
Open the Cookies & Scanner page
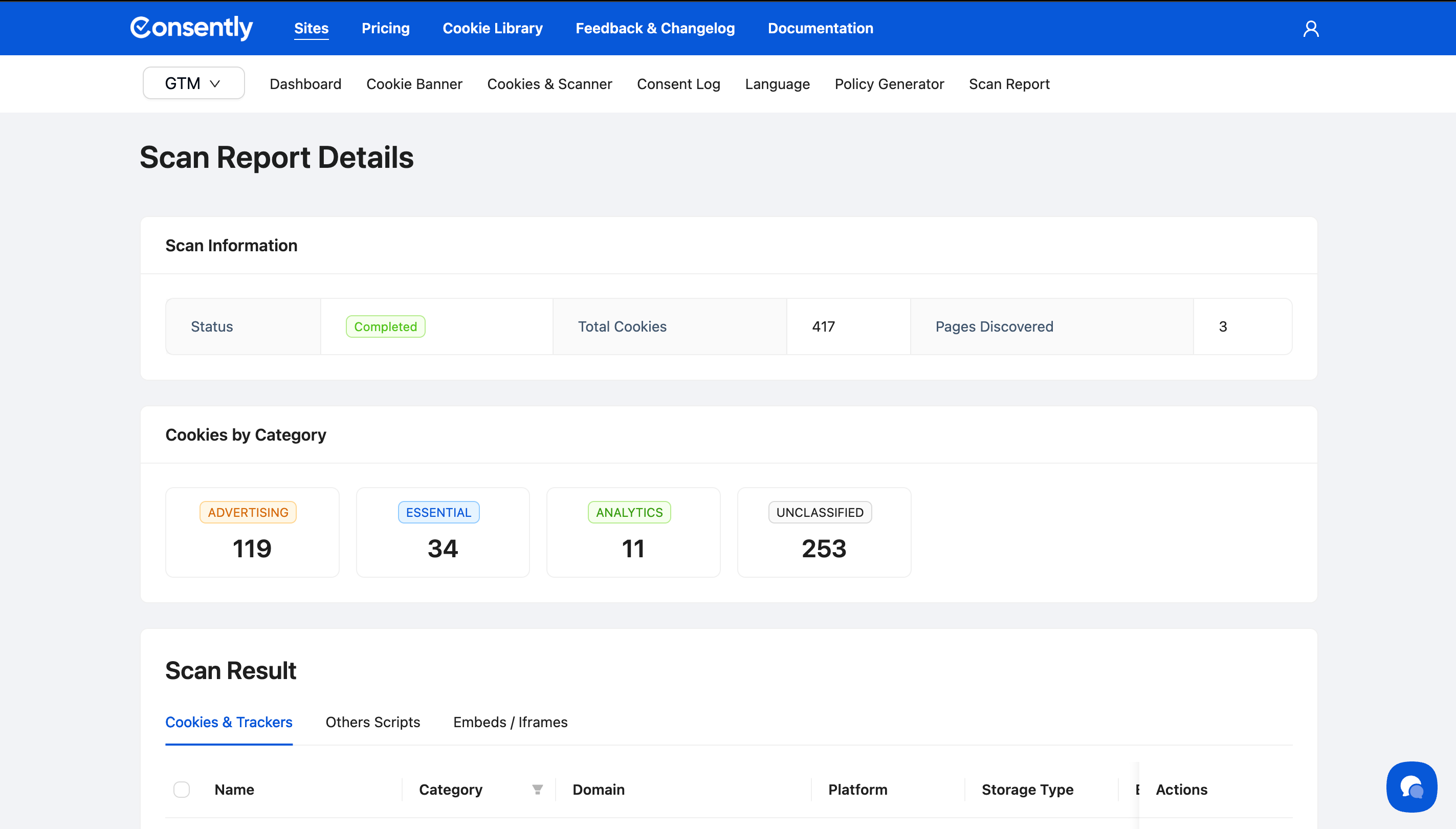pyautogui.click(x=549, y=84)
